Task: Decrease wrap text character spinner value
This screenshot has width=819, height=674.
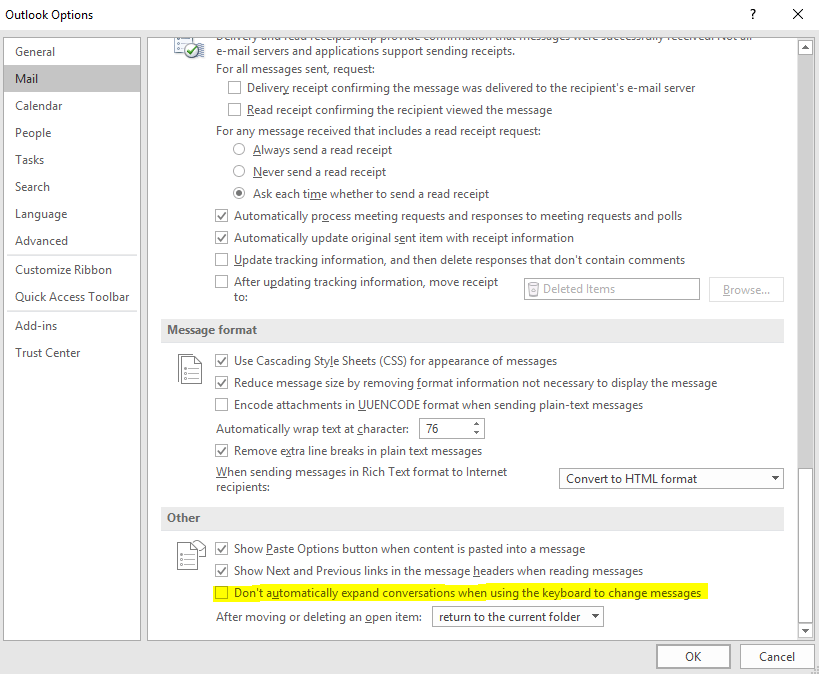Action: point(476,433)
